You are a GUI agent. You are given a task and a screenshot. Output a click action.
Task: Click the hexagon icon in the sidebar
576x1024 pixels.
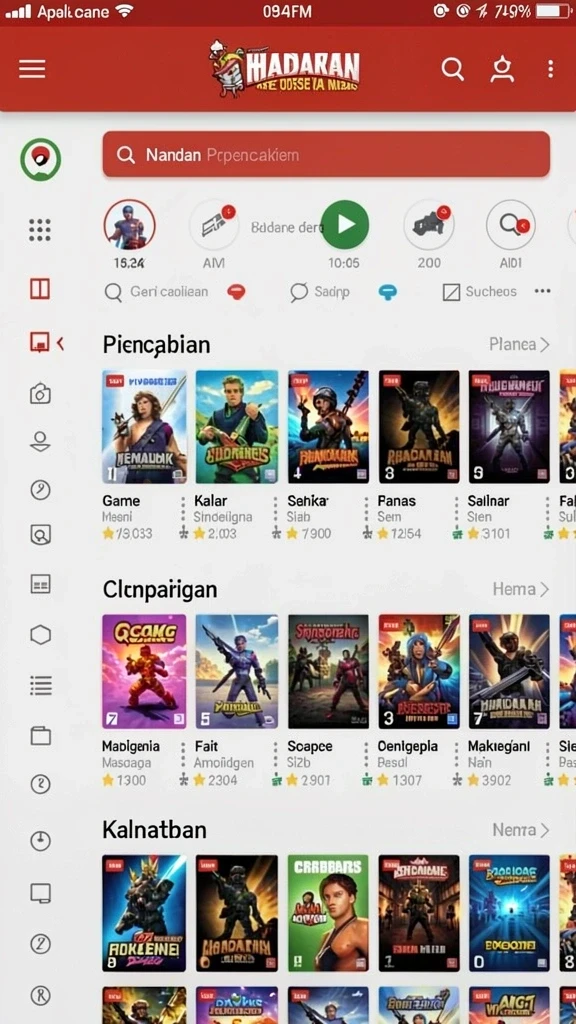[40, 634]
